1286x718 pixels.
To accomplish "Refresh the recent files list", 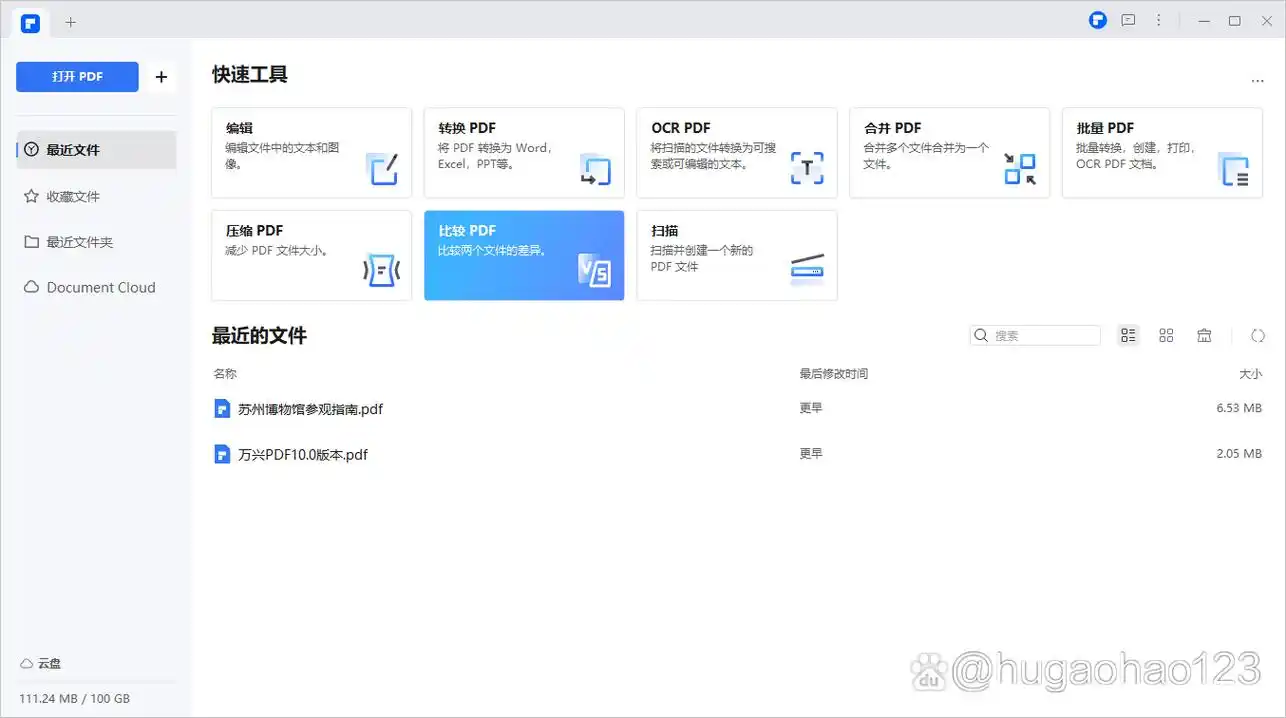I will [x=1258, y=336].
